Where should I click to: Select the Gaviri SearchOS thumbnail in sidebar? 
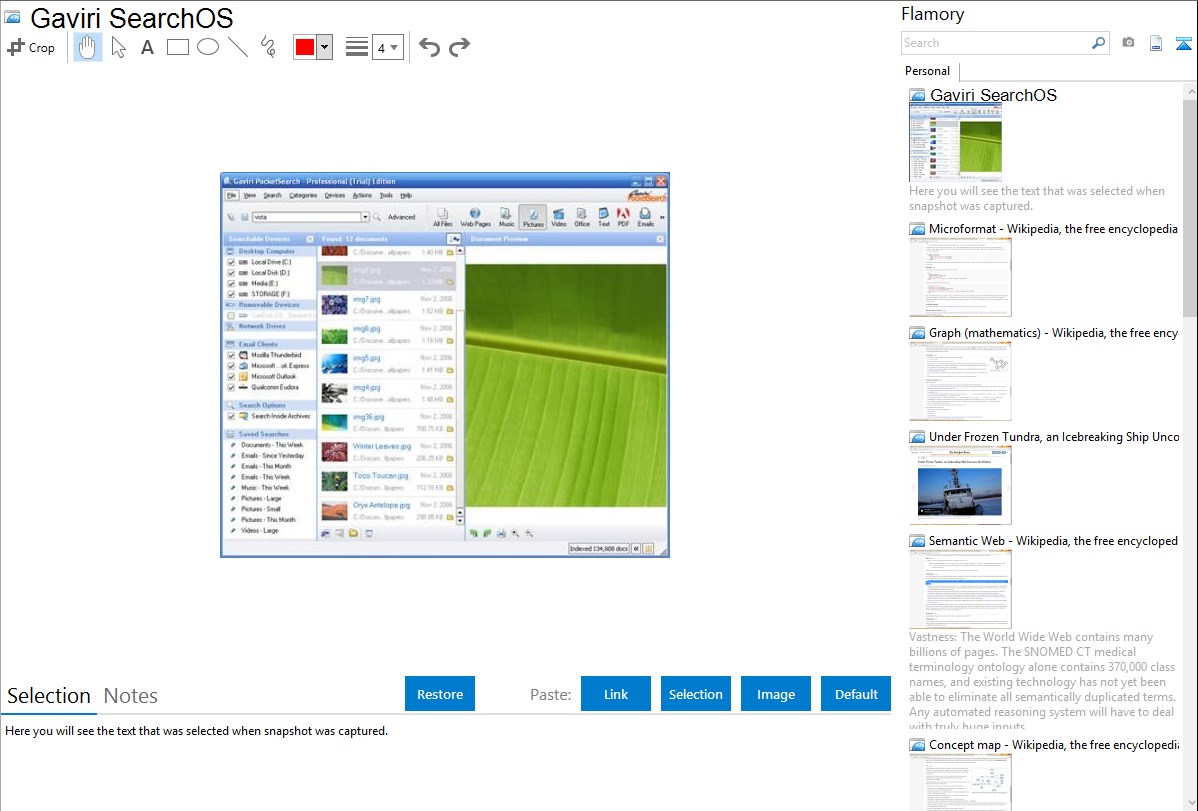(x=956, y=144)
